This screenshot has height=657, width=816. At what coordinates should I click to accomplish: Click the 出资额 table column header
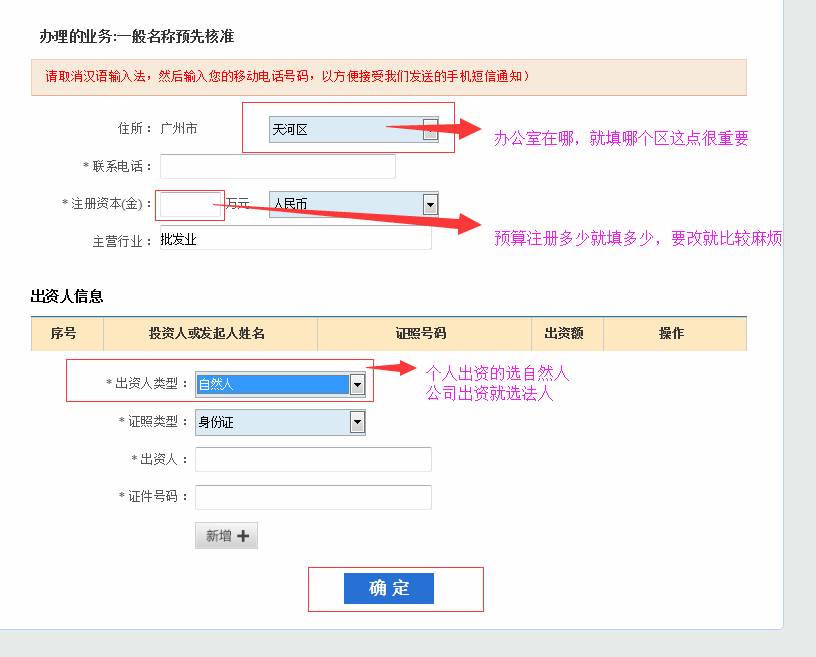(566, 333)
